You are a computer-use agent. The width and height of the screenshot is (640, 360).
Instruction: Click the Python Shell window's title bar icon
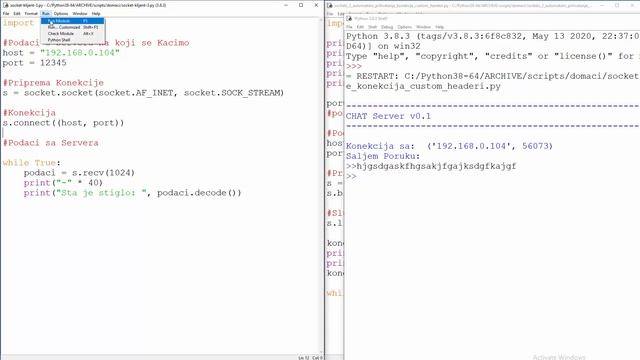pyautogui.click(x=349, y=19)
